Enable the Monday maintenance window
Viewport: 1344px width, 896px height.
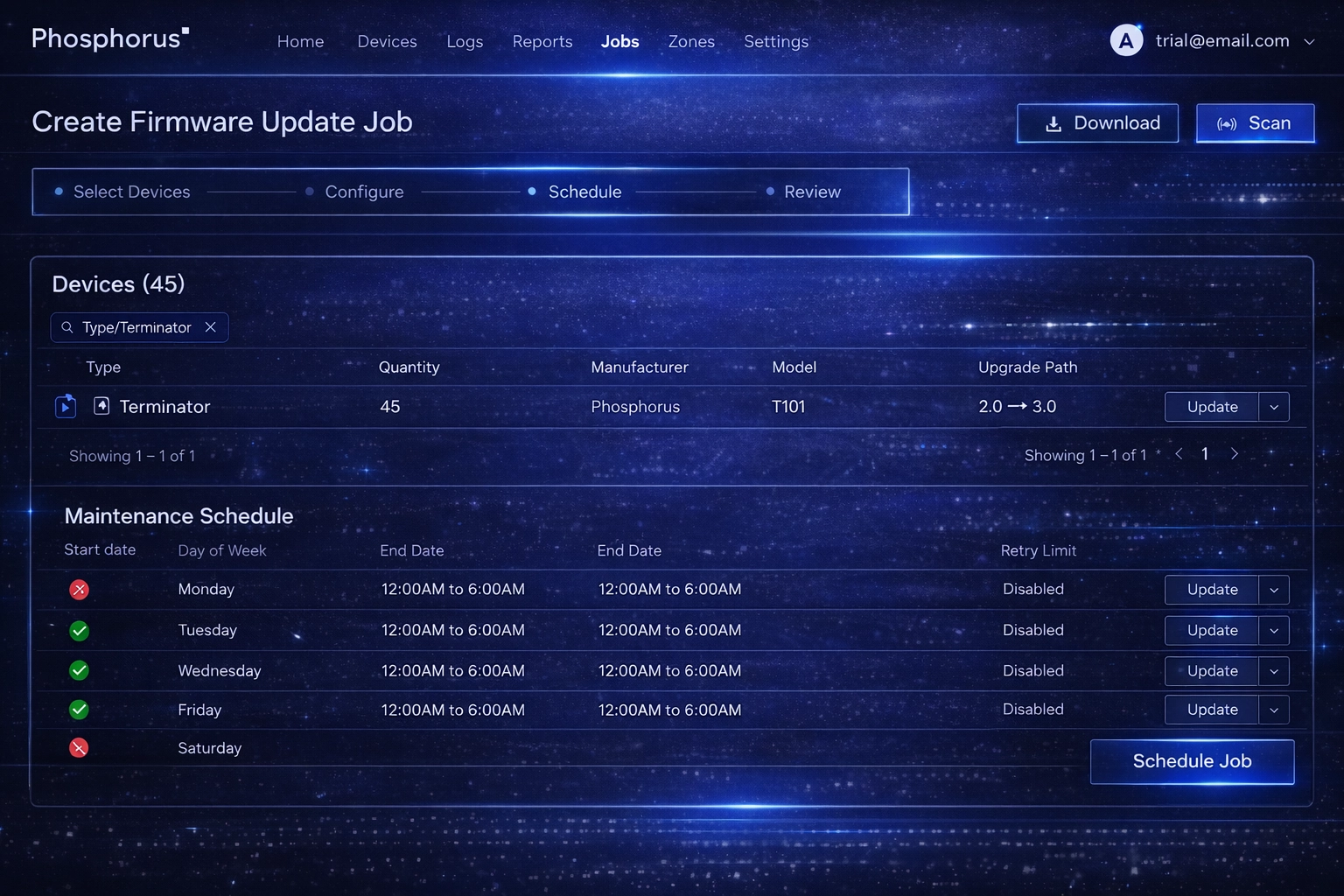tap(79, 590)
